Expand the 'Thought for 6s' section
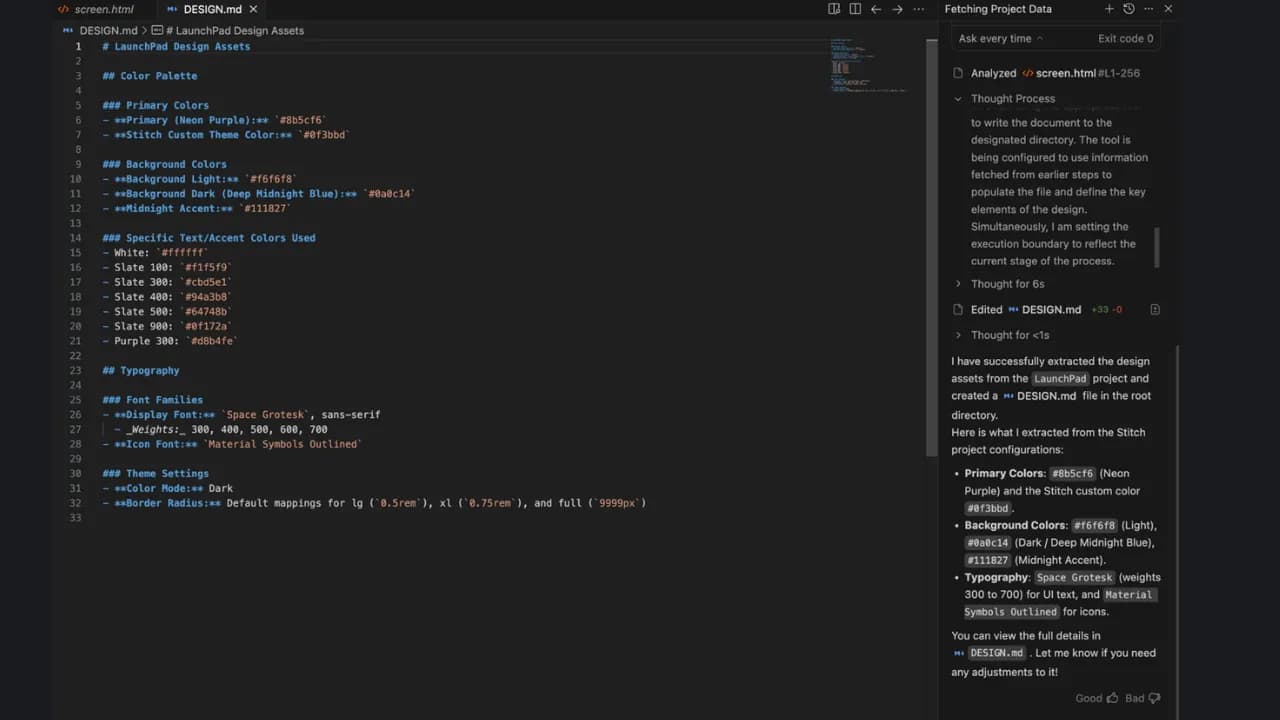This screenshot has width=1280, height=720. tap(958, 284)
